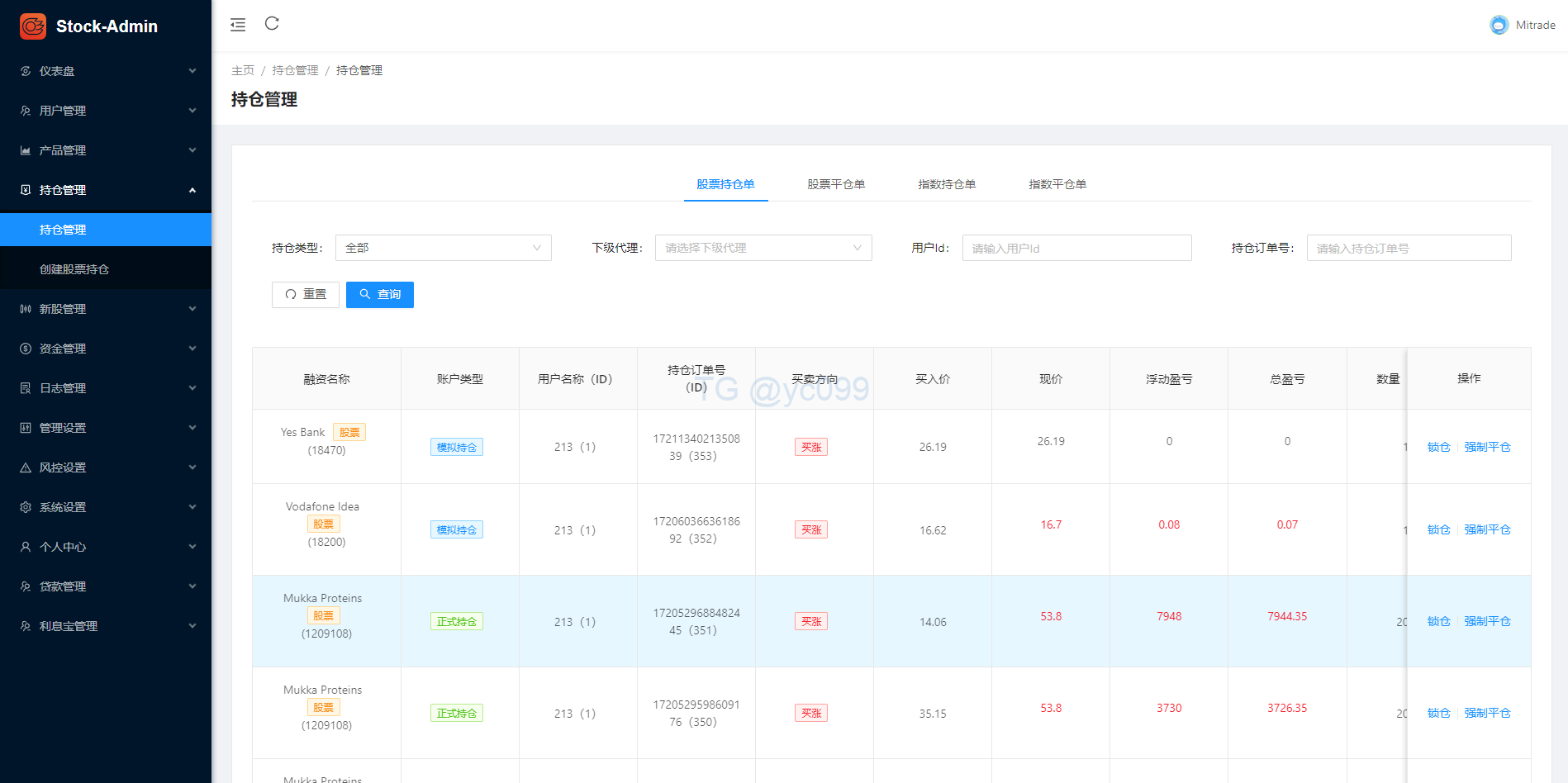Click 强制平仓 for the Yes Bank row
Viewport: 1568px width, 783px height.
[x=1487, y=447]
